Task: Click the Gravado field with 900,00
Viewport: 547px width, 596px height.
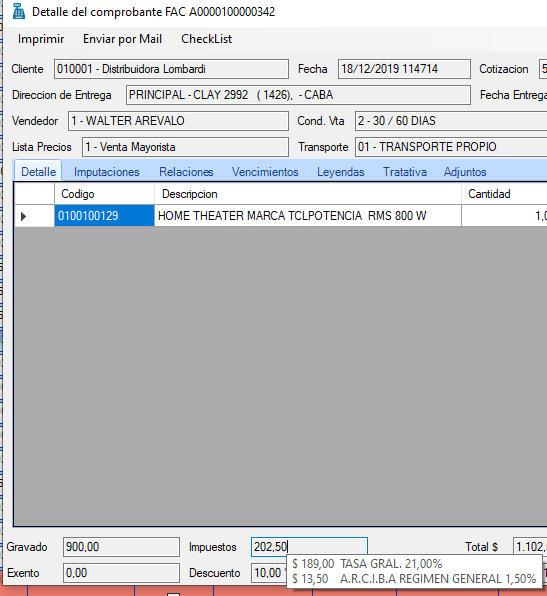Action: click(x=121, y=547)
